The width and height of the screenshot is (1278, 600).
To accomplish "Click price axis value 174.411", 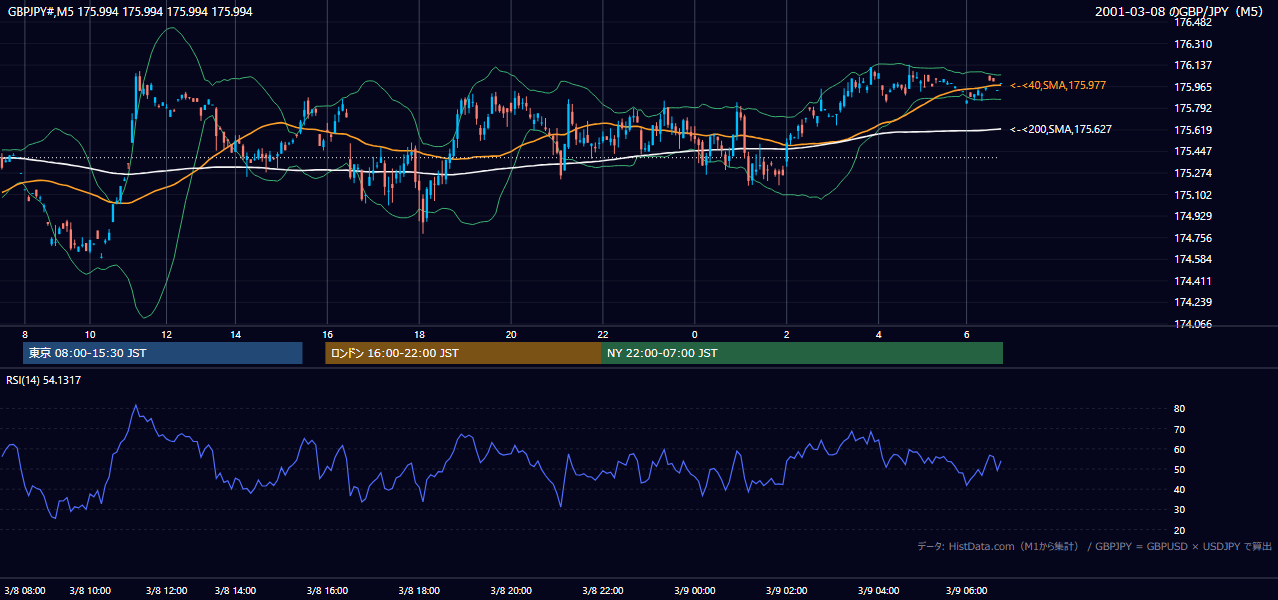I will click(x=1192, y=281).
